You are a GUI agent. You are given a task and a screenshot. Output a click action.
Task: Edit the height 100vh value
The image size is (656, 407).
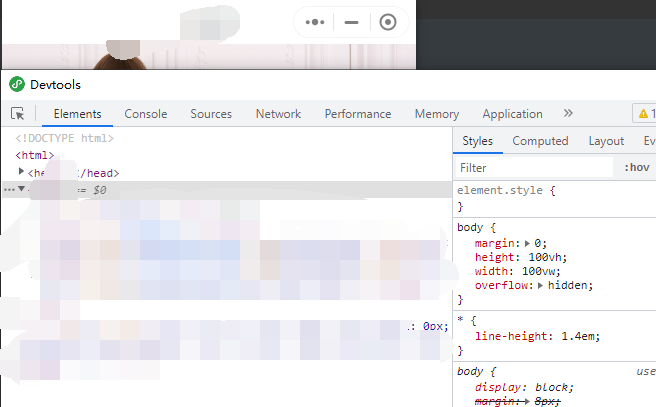click(548, 257)
